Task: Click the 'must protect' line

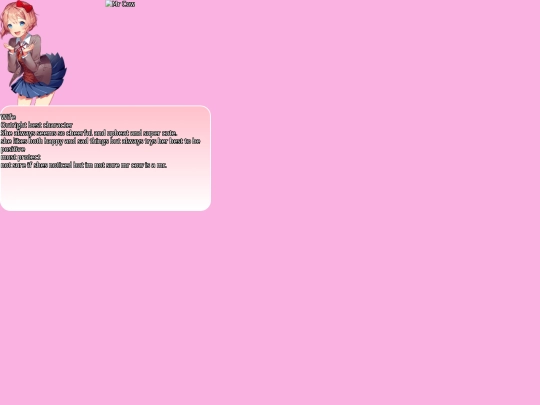Action: (x=21, y=157)
